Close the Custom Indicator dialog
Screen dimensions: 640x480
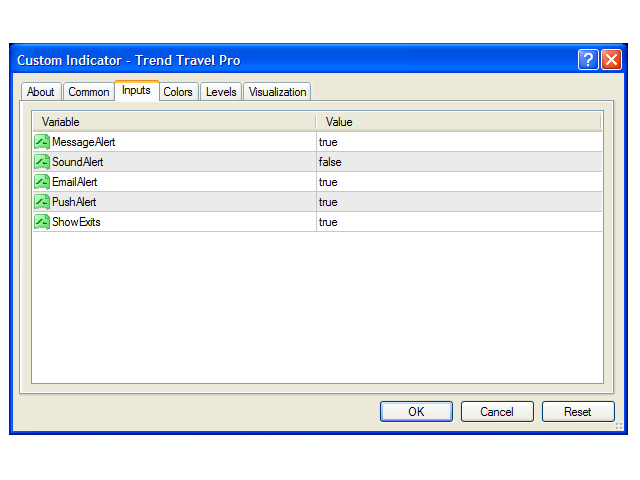coord(611,60)
